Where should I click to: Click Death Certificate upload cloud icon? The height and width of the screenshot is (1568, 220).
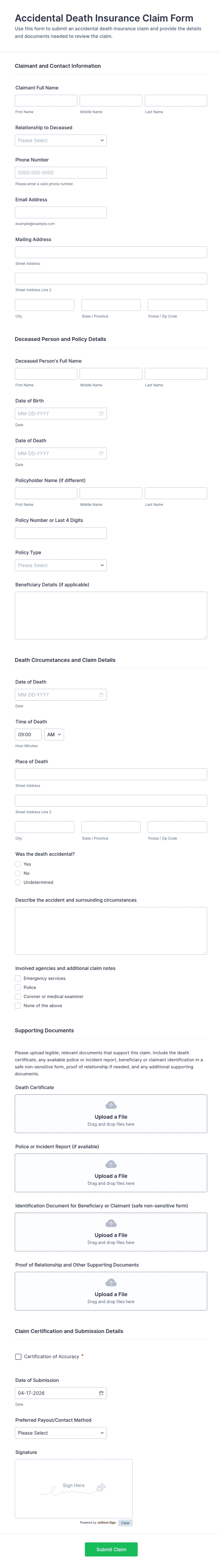[111, 1105]
